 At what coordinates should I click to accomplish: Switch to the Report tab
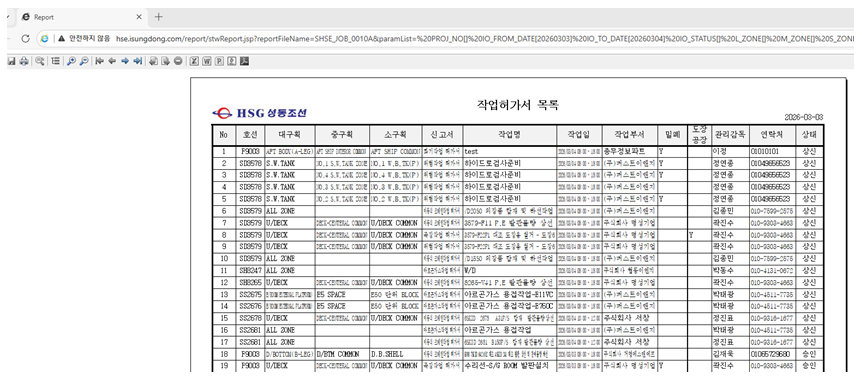(x=82, y=17)
